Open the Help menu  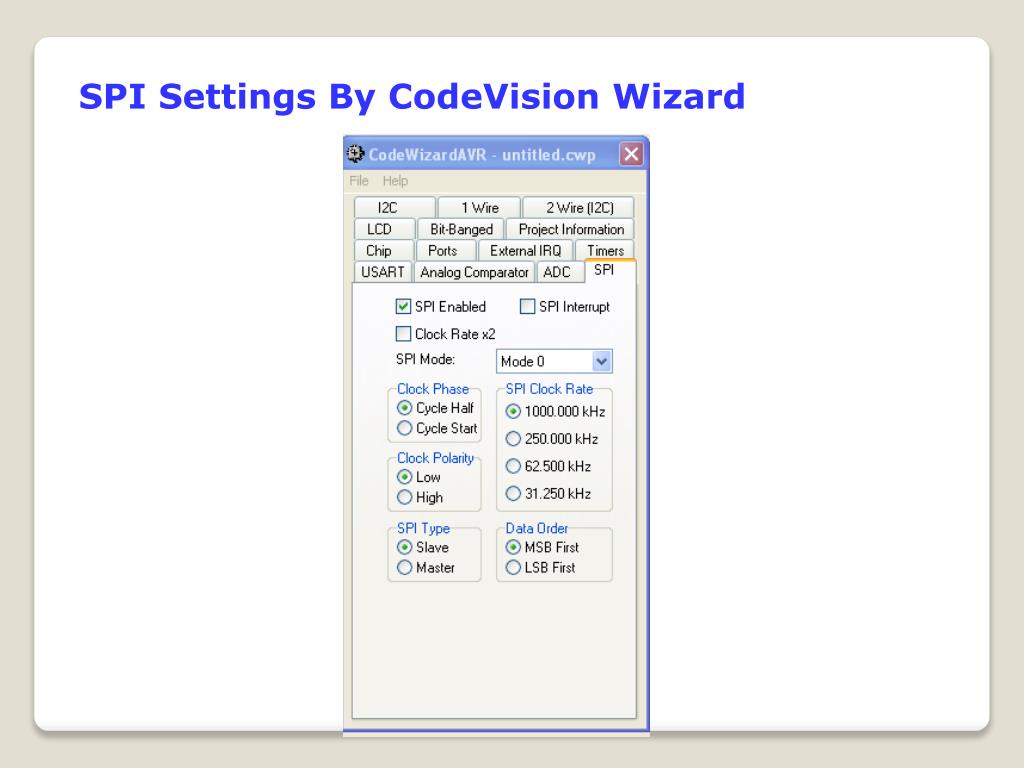395,181
